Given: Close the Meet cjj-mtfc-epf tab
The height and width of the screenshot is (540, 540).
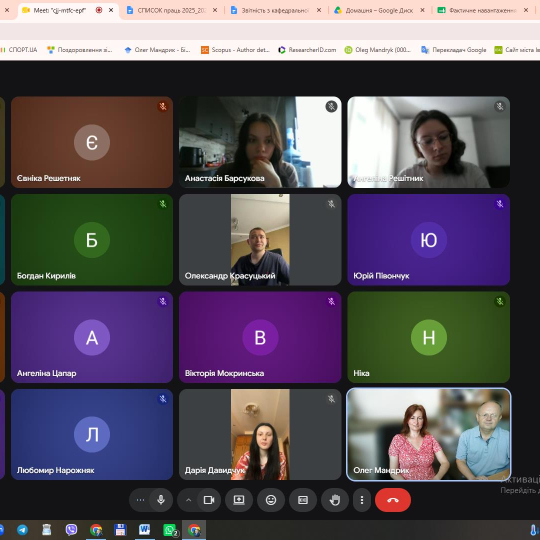Looking at the screenshot, I should point(111,10).
